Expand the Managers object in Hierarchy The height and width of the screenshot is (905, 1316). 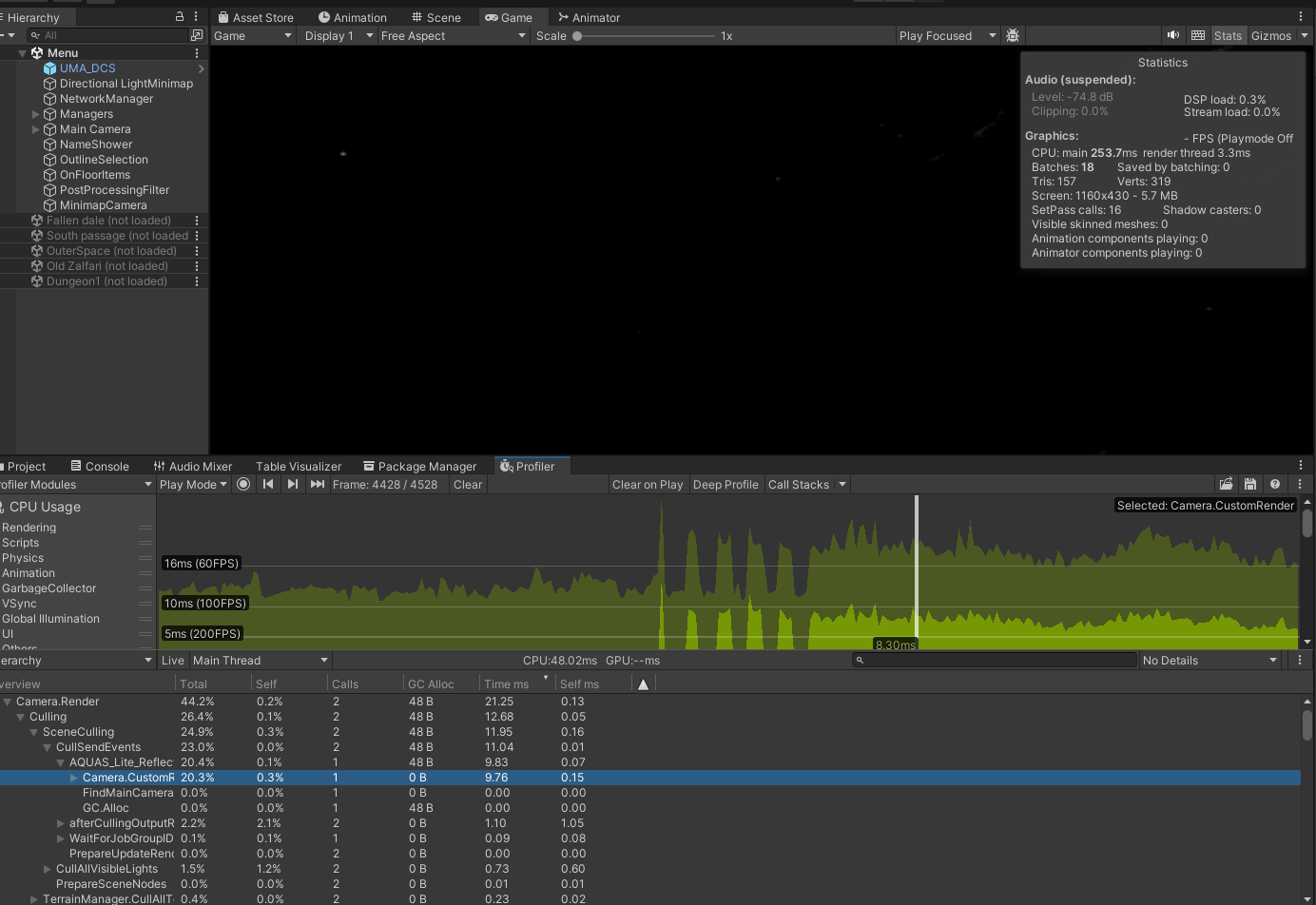(x=36, y=114)
